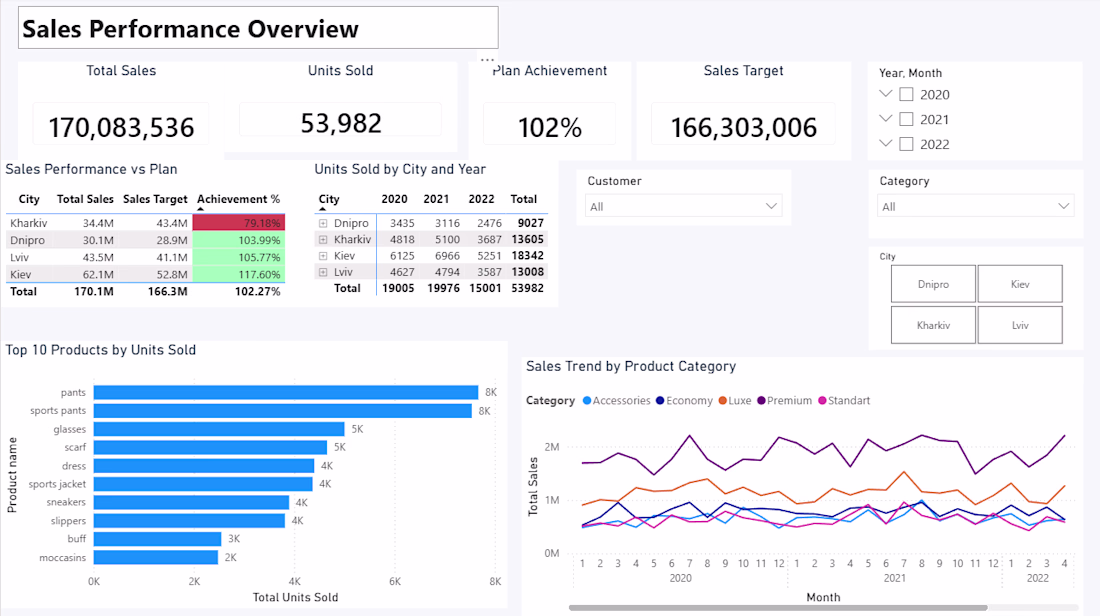Screen dimensions: 1100x616
Task: Sort by Achievement % column header
Action: coord(239,199)
